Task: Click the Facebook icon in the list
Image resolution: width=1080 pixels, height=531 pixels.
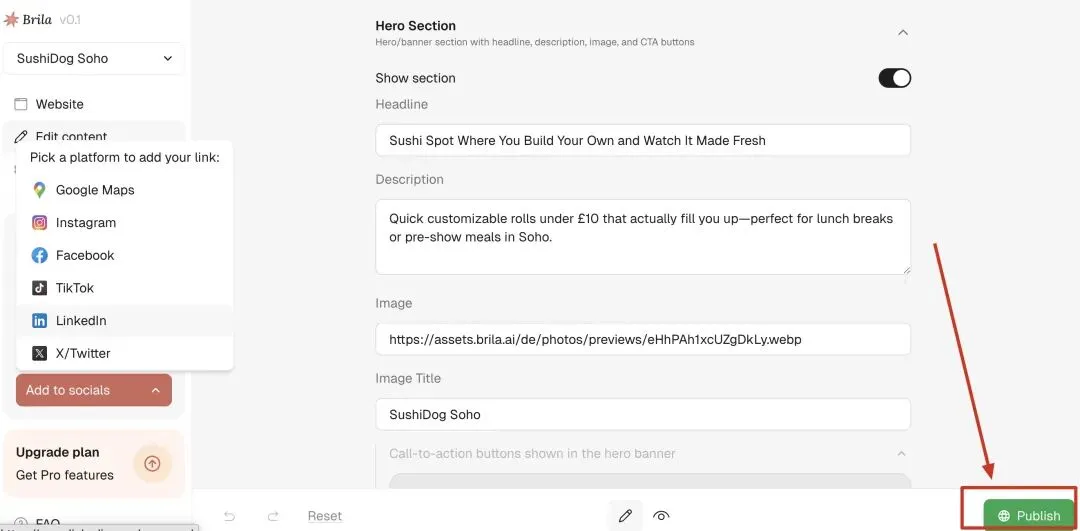Action: pos(40,256)
